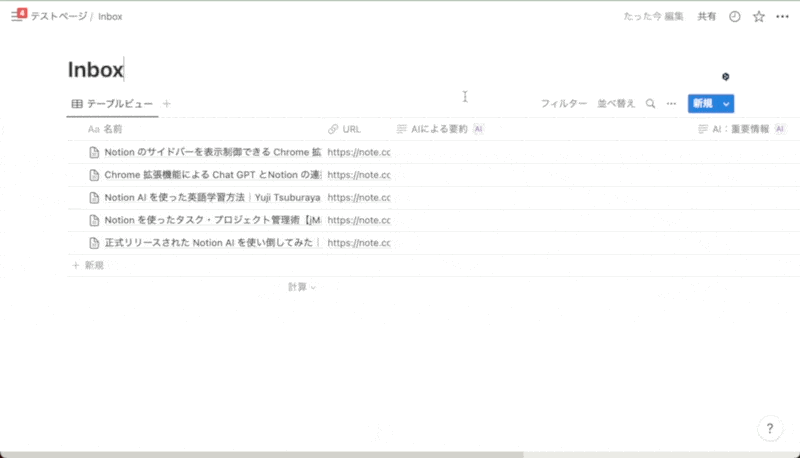Click URL cell of Notion AI を使った英語学習方法 row
The width and height of the screenshot is (800, 458).
(x=359, y=197)
